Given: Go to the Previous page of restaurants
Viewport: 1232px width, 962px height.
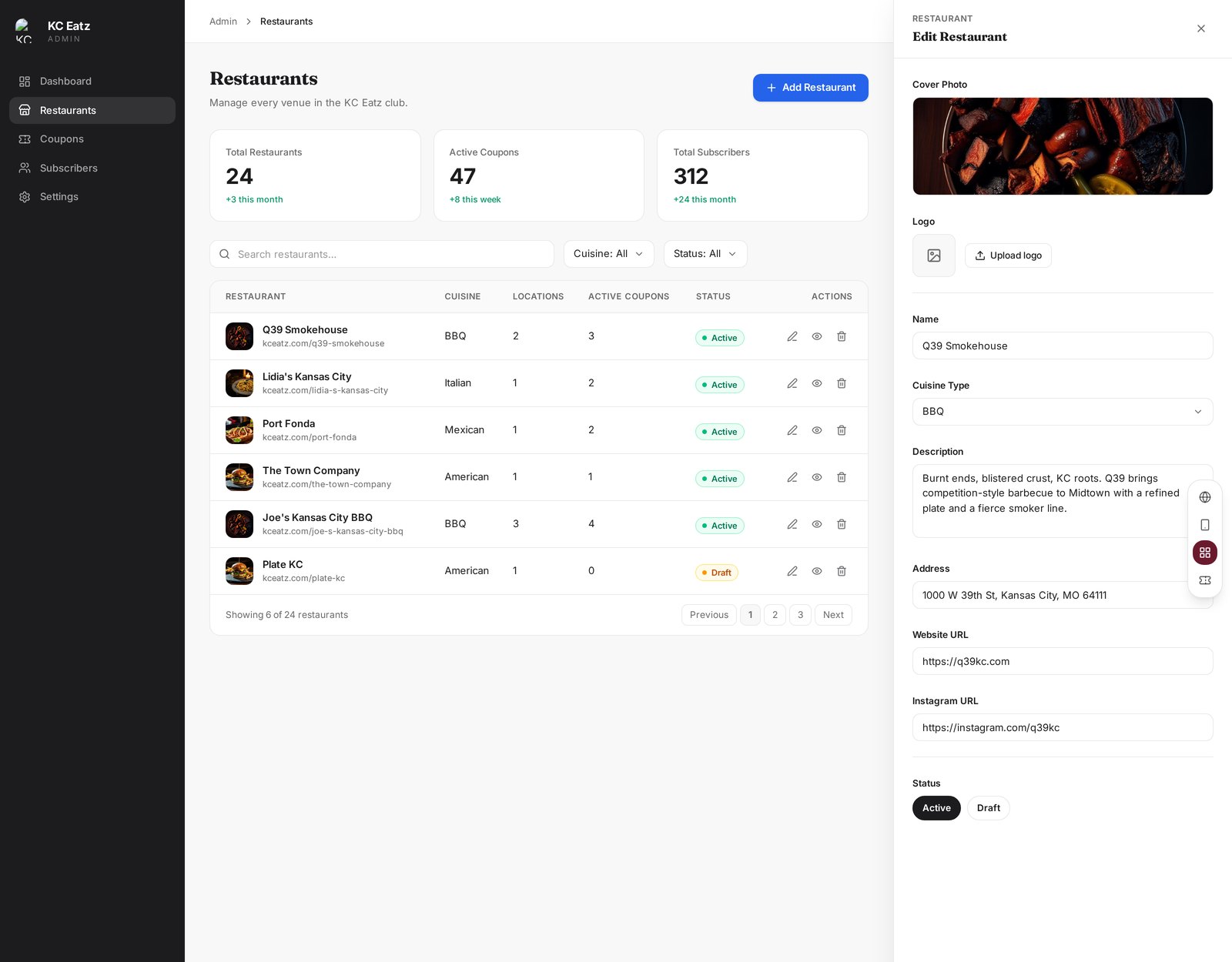Looking at the screenshot, I should (709, 615).
